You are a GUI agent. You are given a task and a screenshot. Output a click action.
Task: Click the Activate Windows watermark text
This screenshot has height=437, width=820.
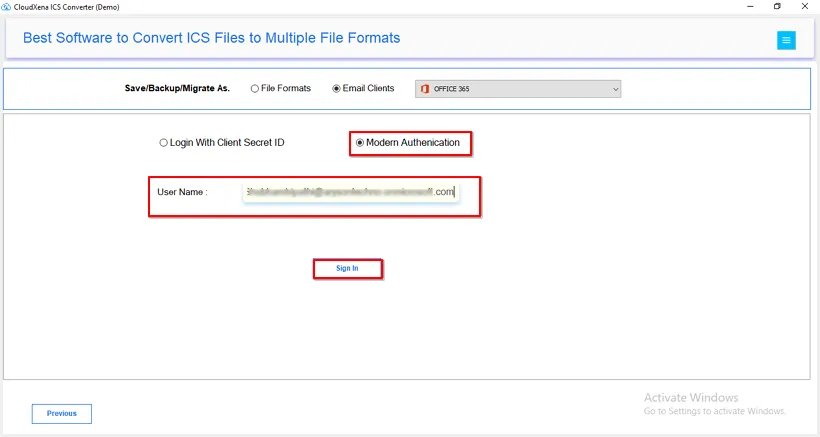pyautogui.click(x=691, y=397)
